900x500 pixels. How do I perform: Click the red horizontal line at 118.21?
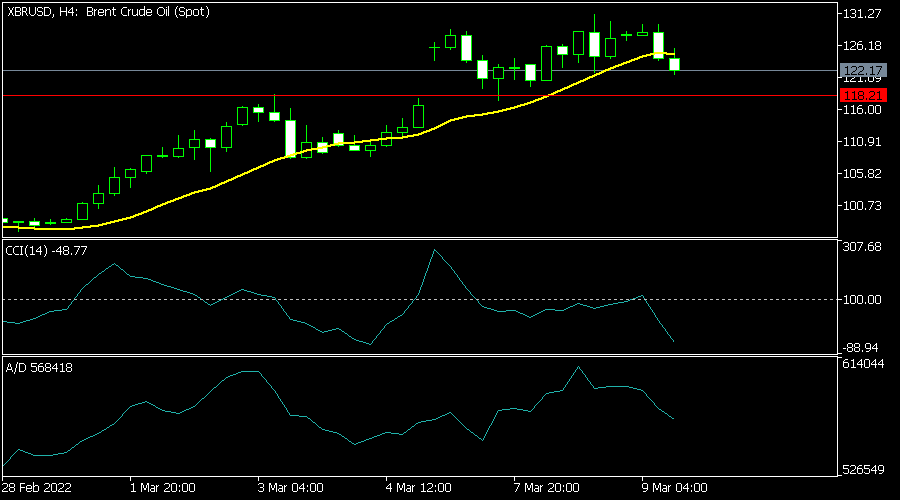point(420,96)
